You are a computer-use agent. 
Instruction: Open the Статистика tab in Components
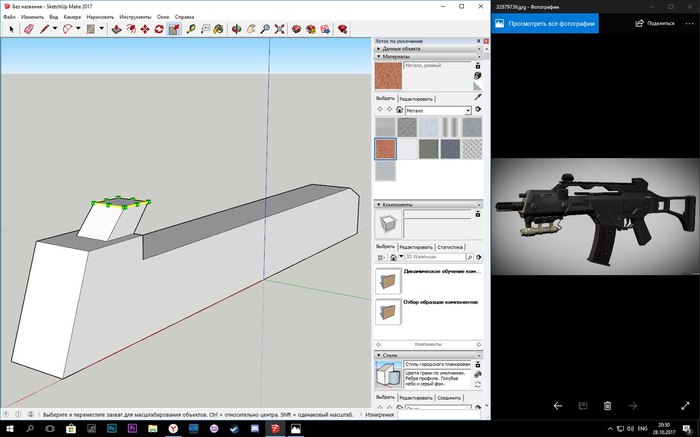(450, 246)
